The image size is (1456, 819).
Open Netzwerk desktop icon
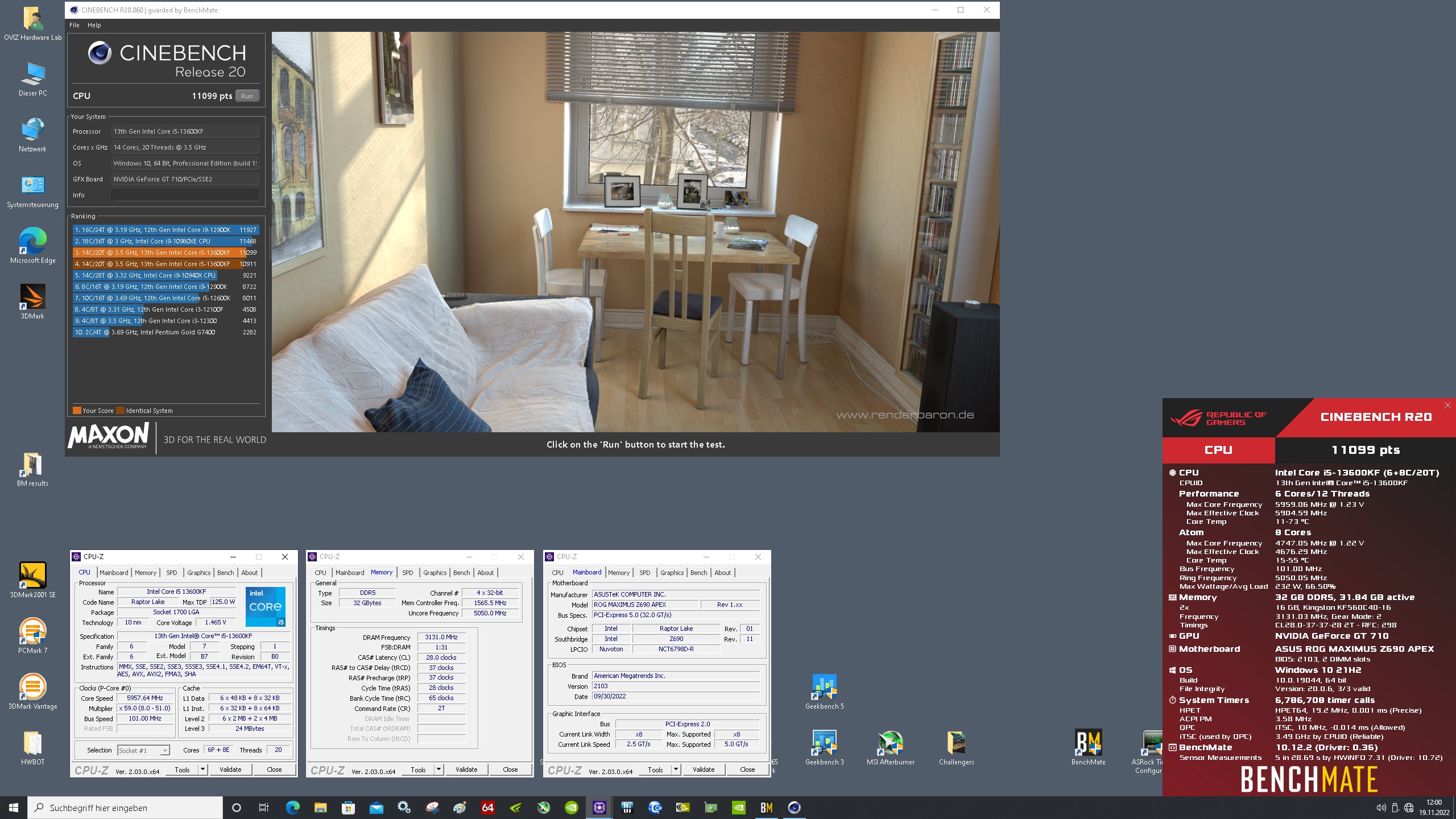[32, 135]
